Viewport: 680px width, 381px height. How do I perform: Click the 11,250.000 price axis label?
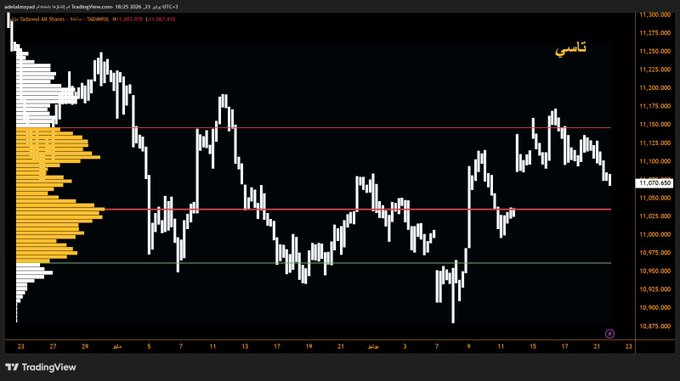[x=655, y=51]
